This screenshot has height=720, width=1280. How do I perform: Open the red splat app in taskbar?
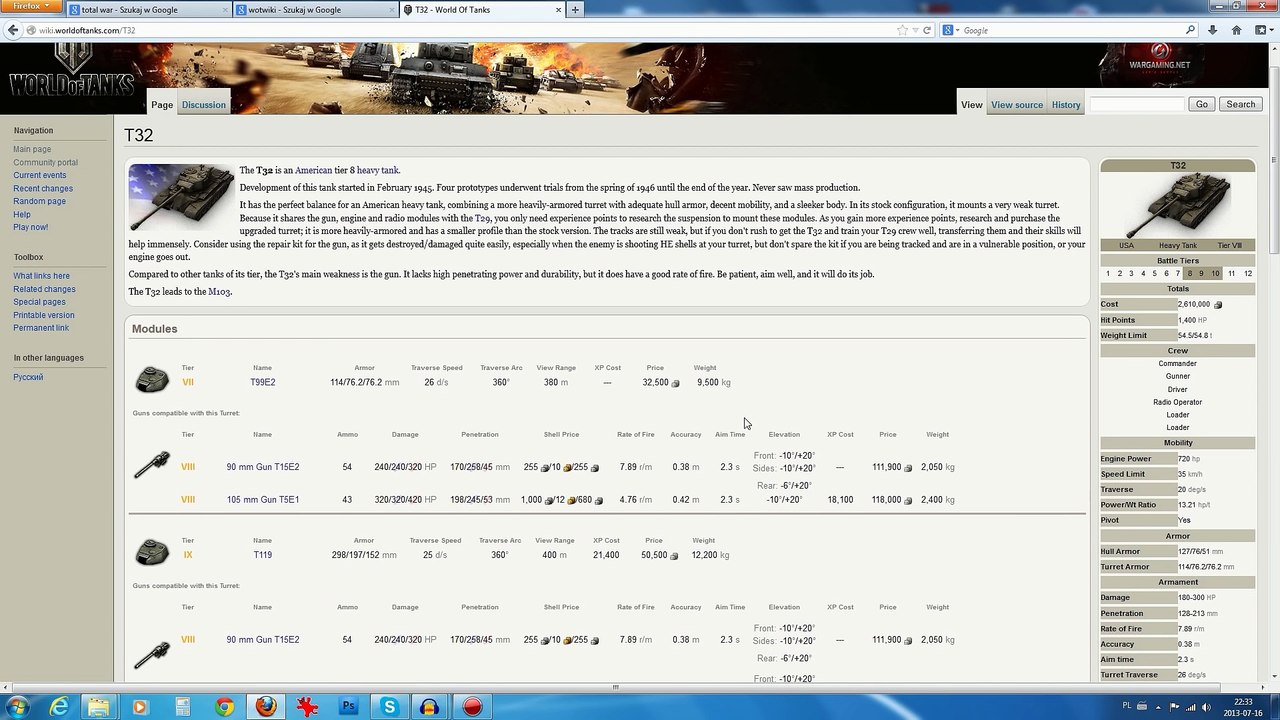pyautogui.click(x=307, y=707)
